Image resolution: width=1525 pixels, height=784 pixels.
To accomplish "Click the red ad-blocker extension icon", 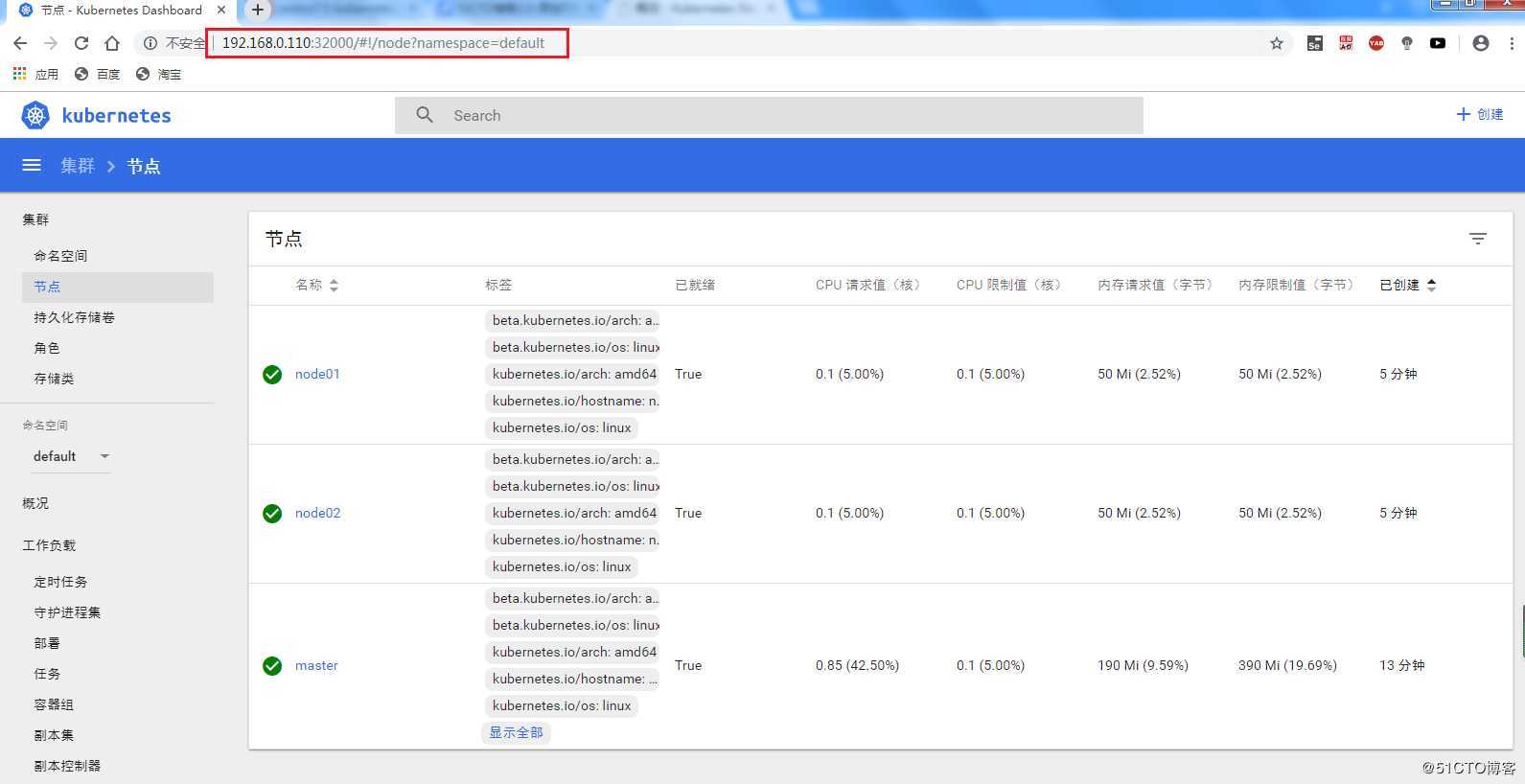I will [x=1346, y=43].
